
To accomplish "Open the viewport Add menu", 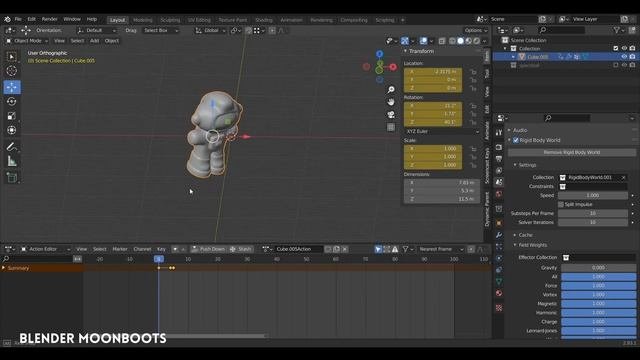I will pyautogui.click(x=94, y=41).
